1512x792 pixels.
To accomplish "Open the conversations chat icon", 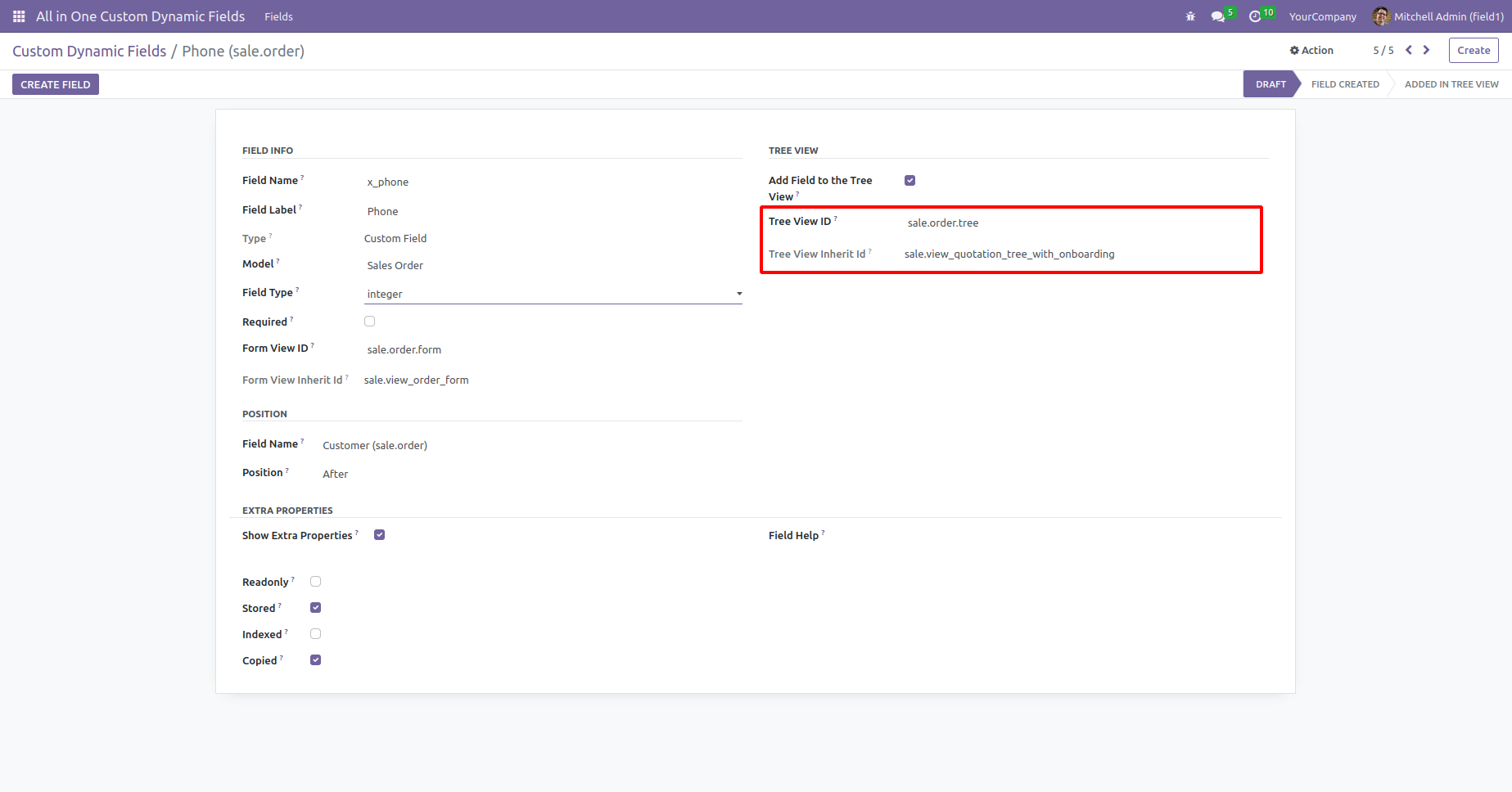I will coord(1218,16).
